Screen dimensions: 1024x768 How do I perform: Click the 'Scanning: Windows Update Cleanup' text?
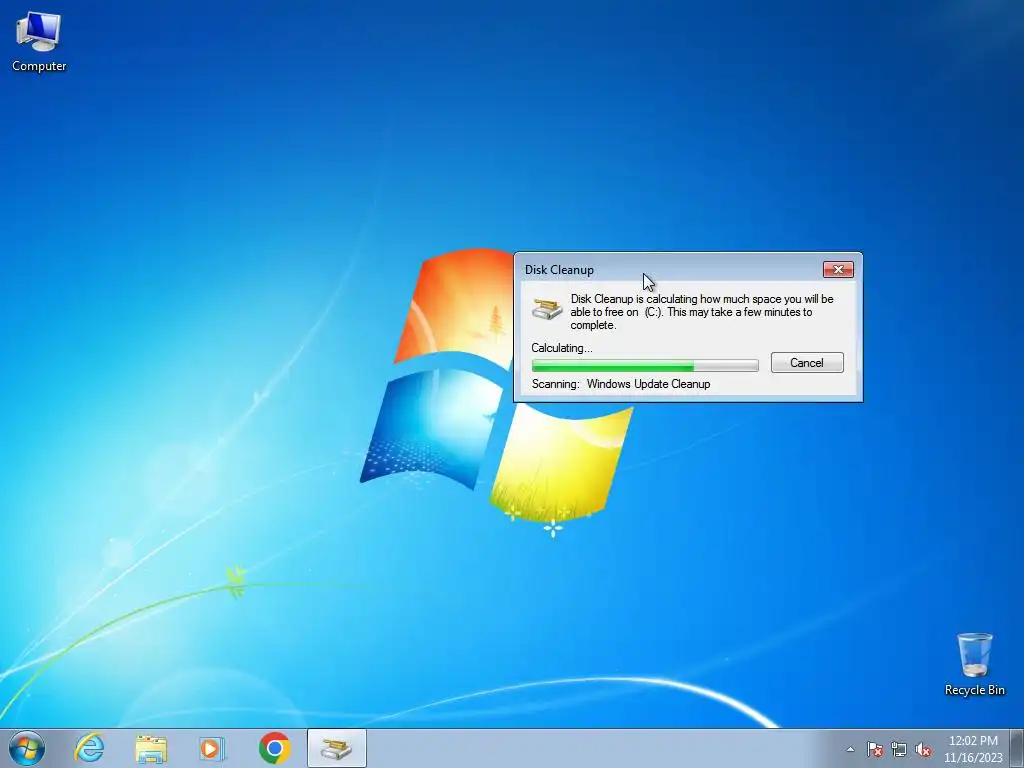tap(621, 384)
